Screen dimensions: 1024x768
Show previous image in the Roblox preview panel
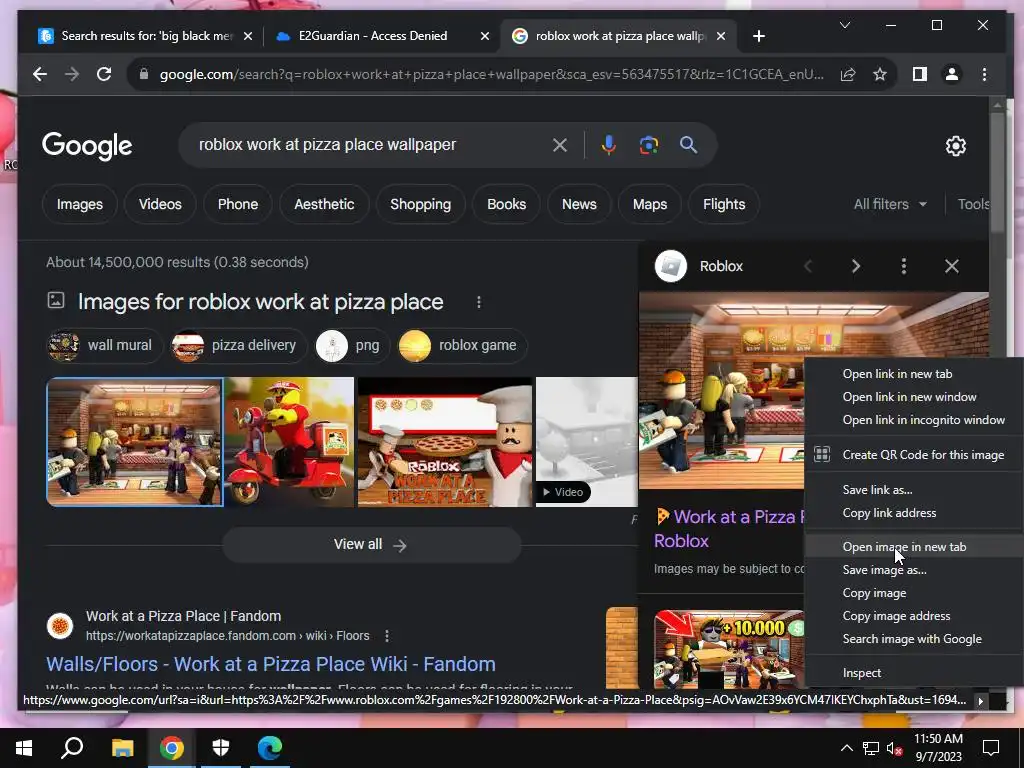[x=808, y=266]
